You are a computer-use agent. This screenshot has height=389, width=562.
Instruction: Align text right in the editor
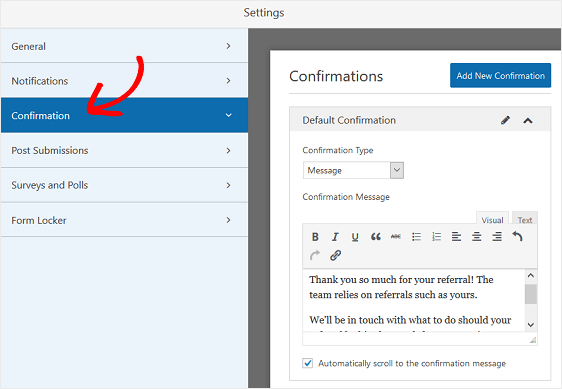[497, 237]
